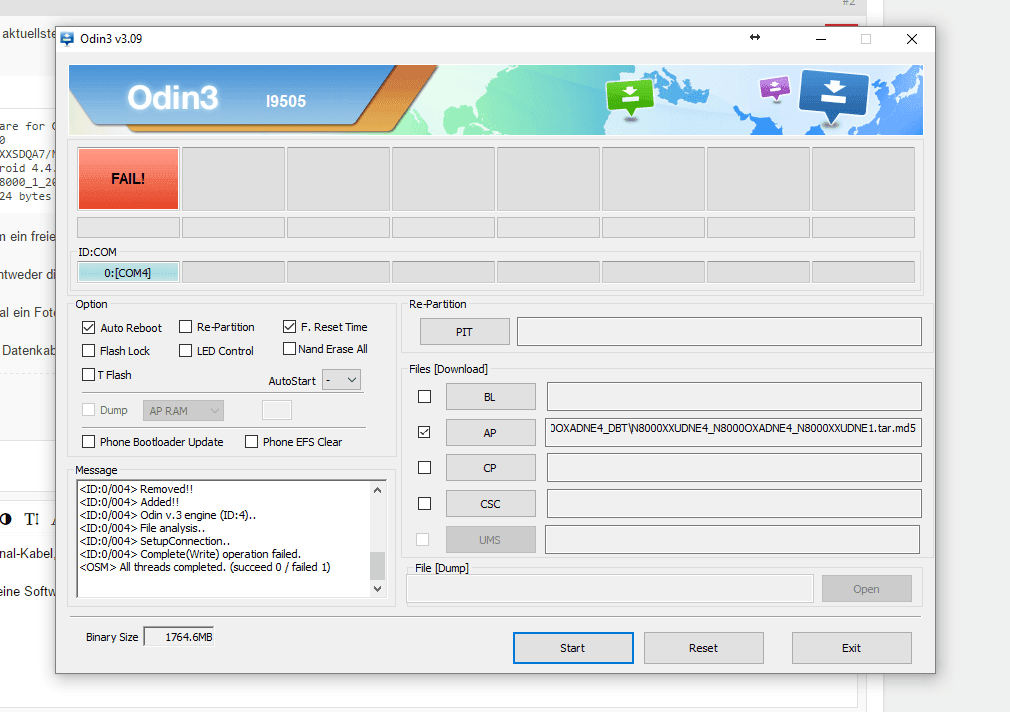Click 'Complete(Write) operation failed.' log line
The image size is (1010, 712).
pyautogui.click(x=190, y=554)
